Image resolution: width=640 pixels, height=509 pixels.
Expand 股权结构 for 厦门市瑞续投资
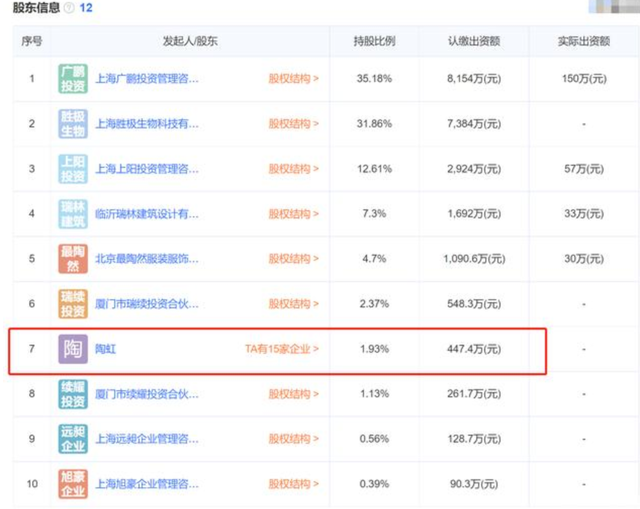pyautogui.click(x=293, y=304)
